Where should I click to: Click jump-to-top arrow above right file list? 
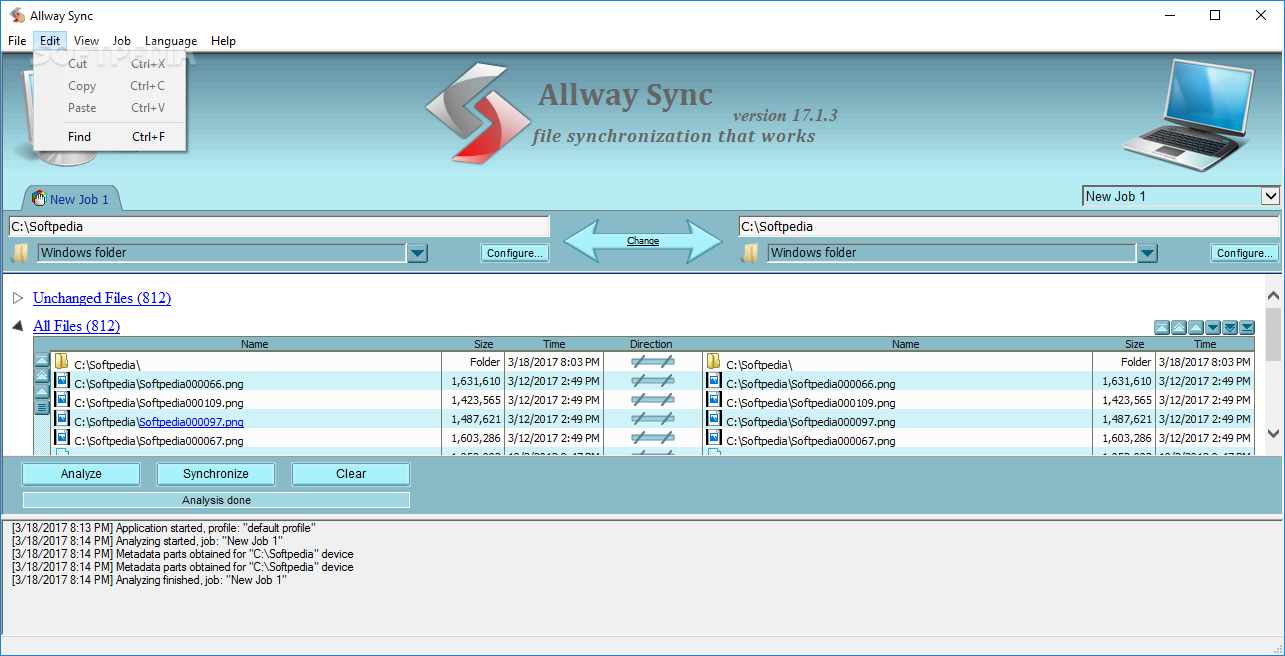point(1162,327)
